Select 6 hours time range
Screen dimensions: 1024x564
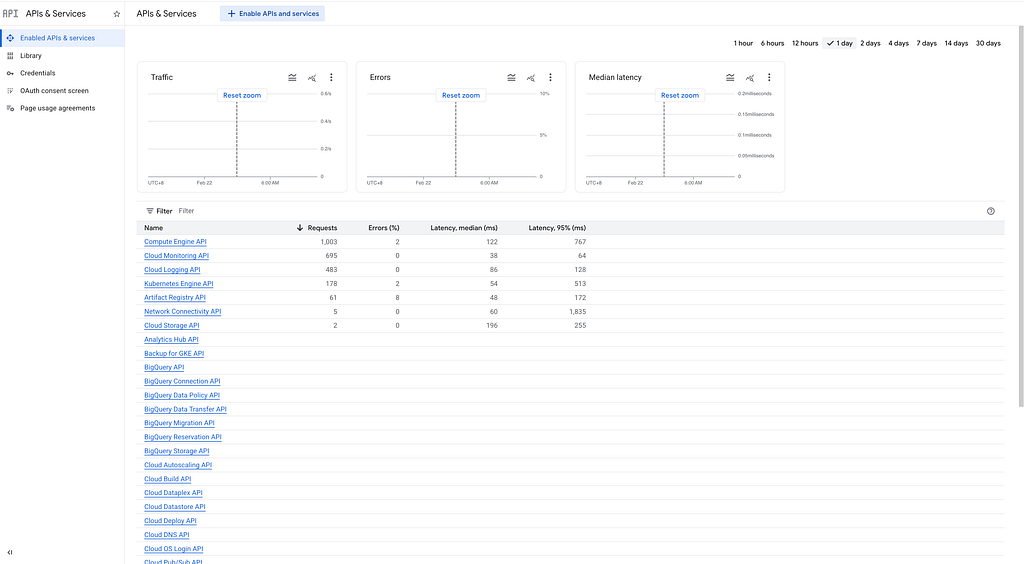(x=772, y=43)
